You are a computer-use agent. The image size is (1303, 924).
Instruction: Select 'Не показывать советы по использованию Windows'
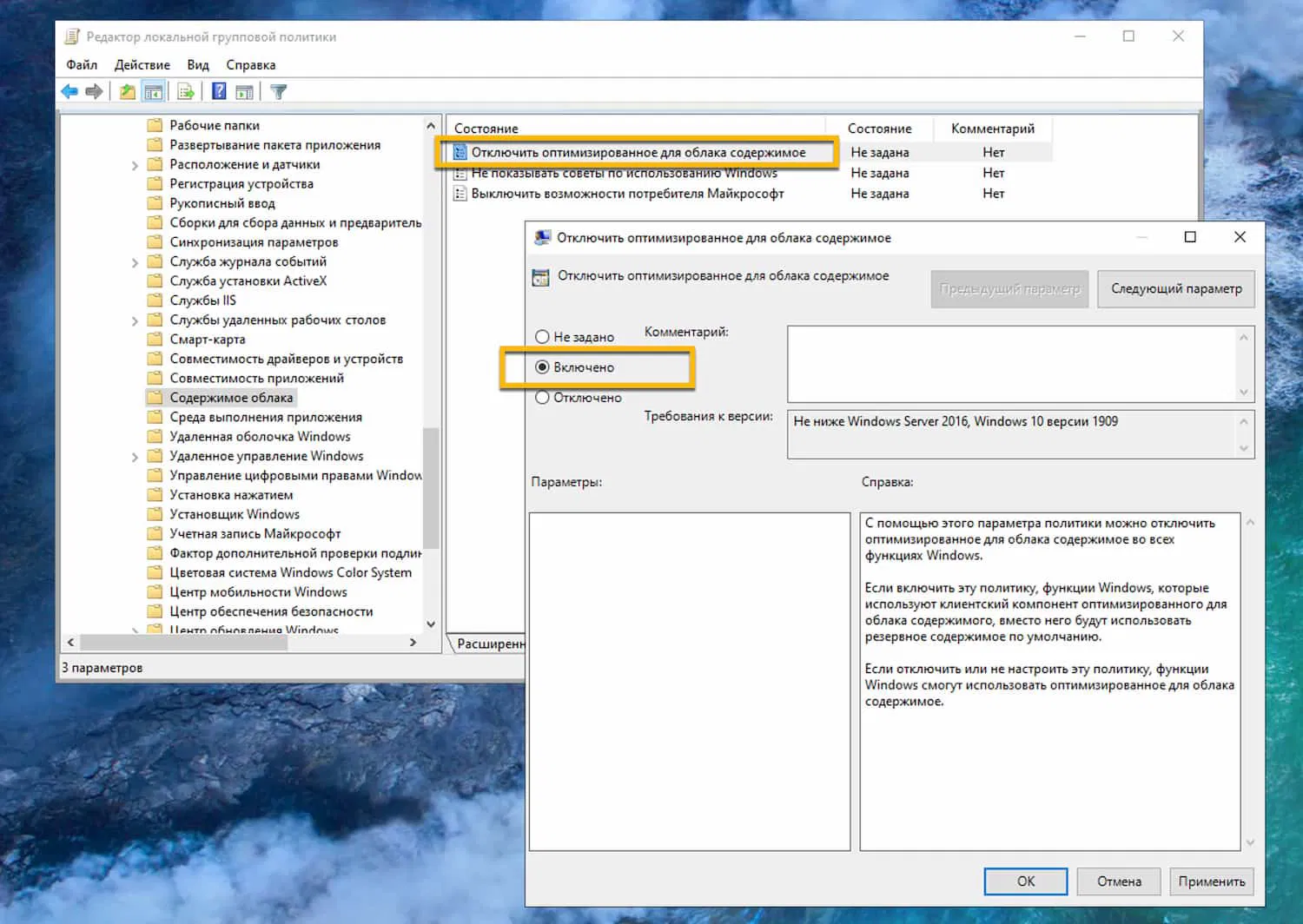(x=625, y=173)
